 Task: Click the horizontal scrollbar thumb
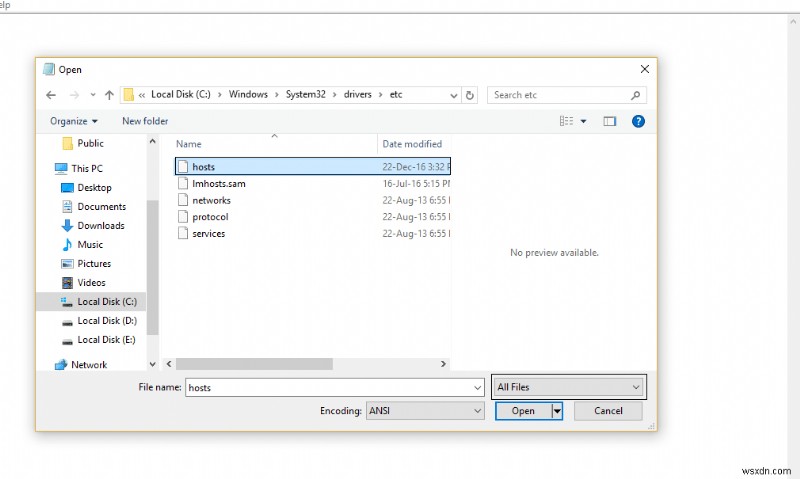254,364
